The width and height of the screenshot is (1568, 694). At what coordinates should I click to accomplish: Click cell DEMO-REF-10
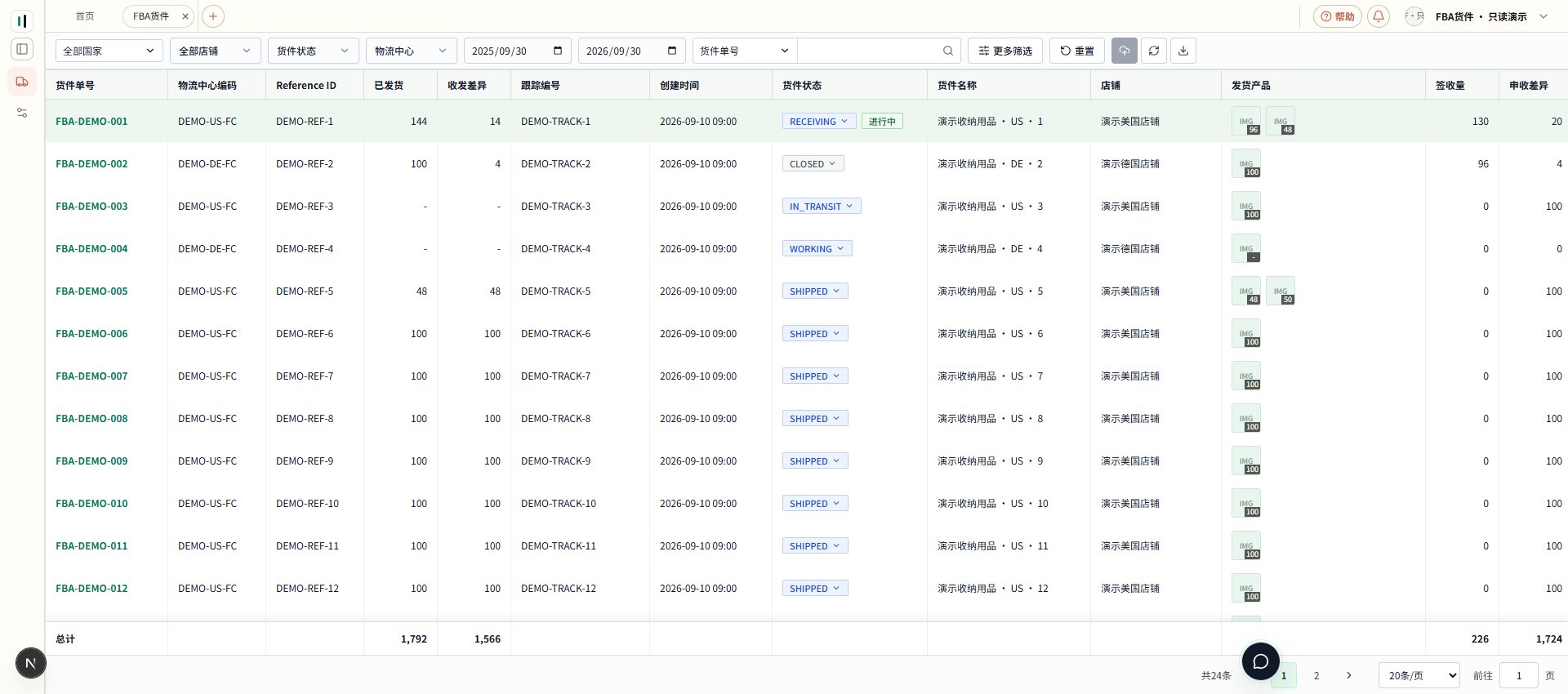pos(307,503)
